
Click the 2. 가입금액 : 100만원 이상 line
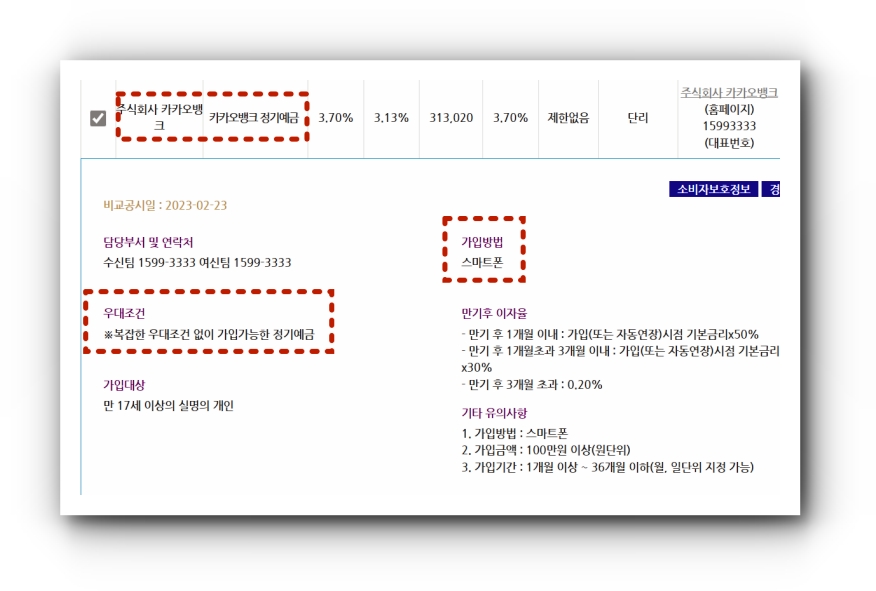tap(546, 450)
